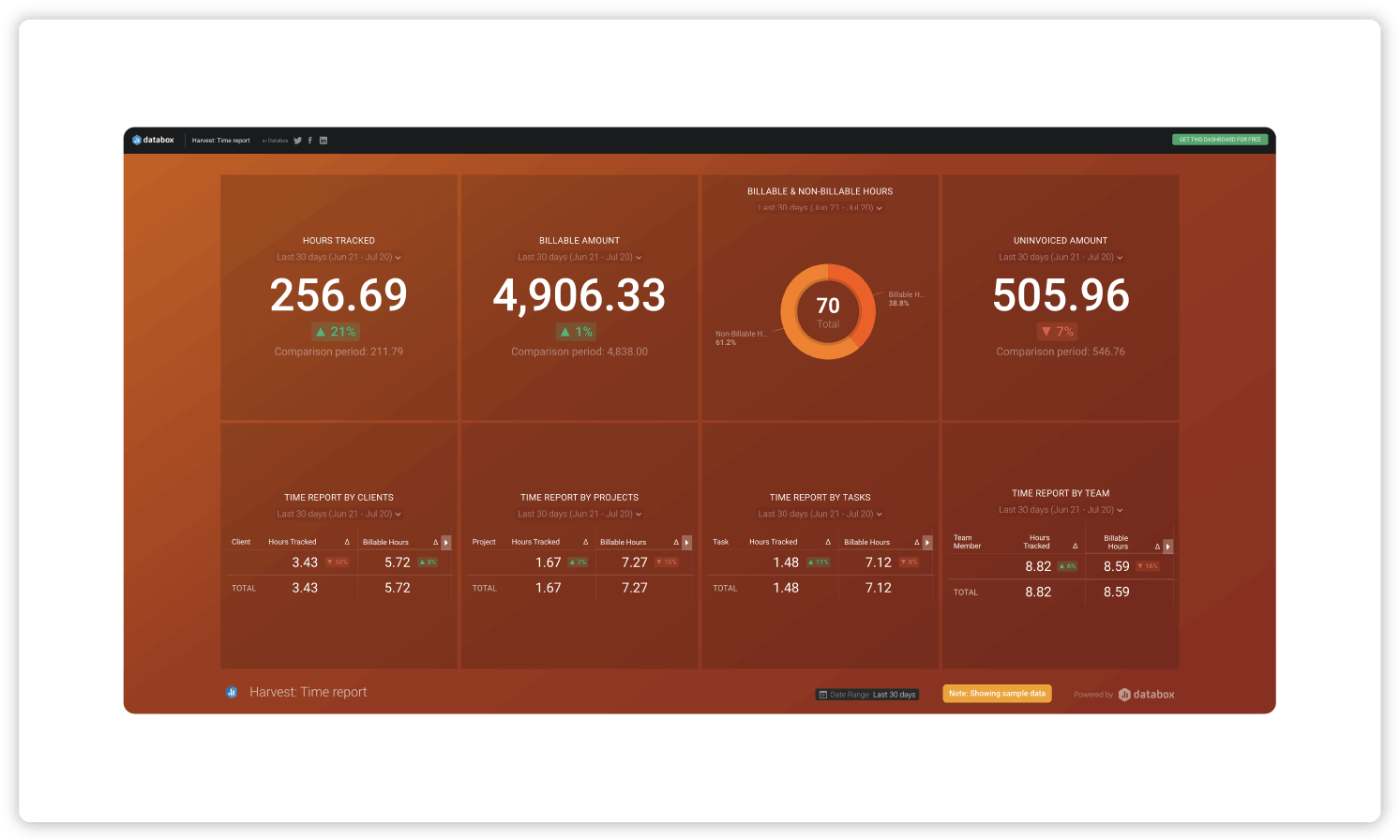Share dashboard via the LinkedIn icon
The width and height of the screenshot is (1400, 840).
coord(324,141)
